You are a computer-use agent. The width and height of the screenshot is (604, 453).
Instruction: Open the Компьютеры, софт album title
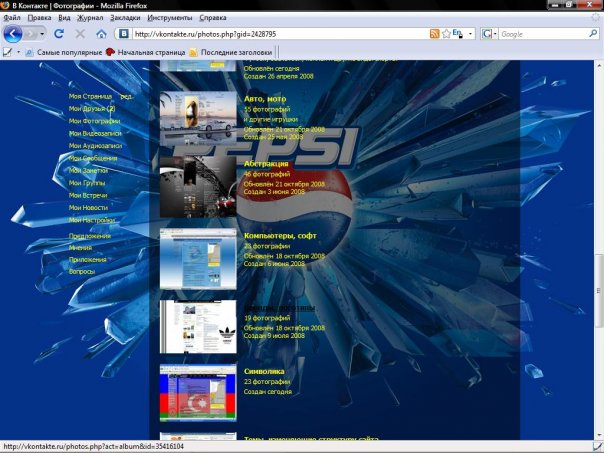[x=280, y=235]
